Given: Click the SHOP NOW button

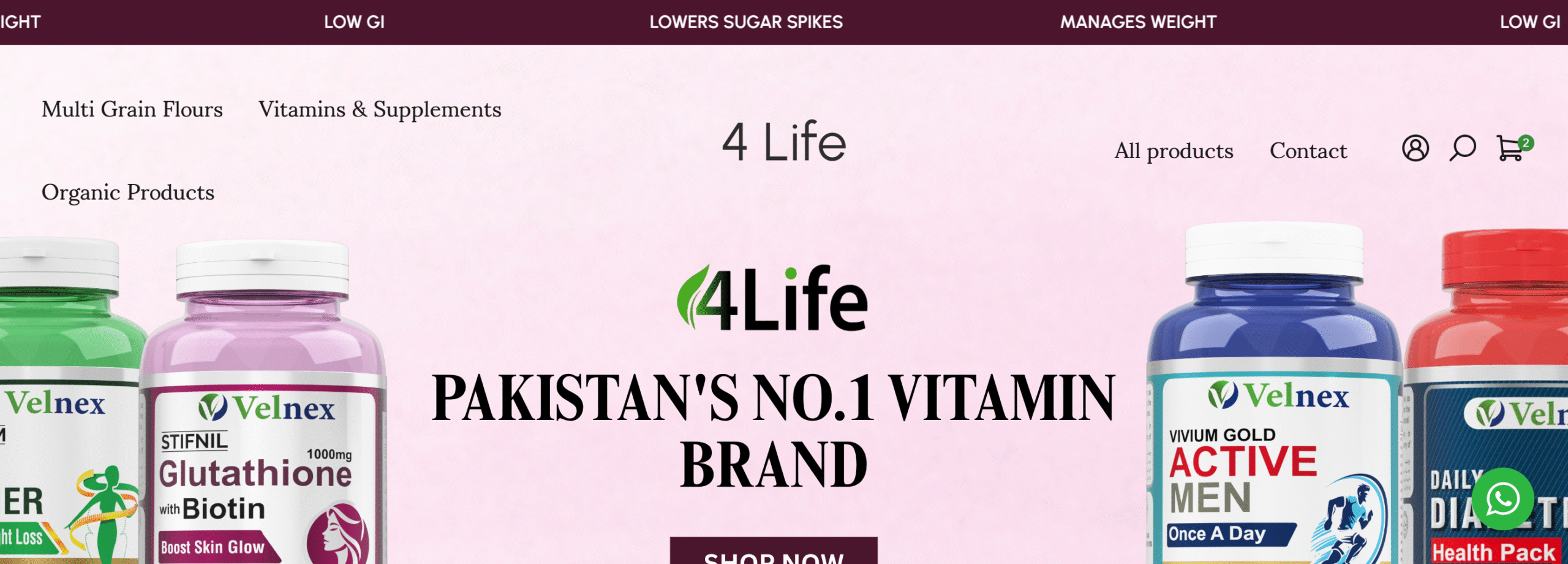Looking at the screenshot, I should pos(774,551).
